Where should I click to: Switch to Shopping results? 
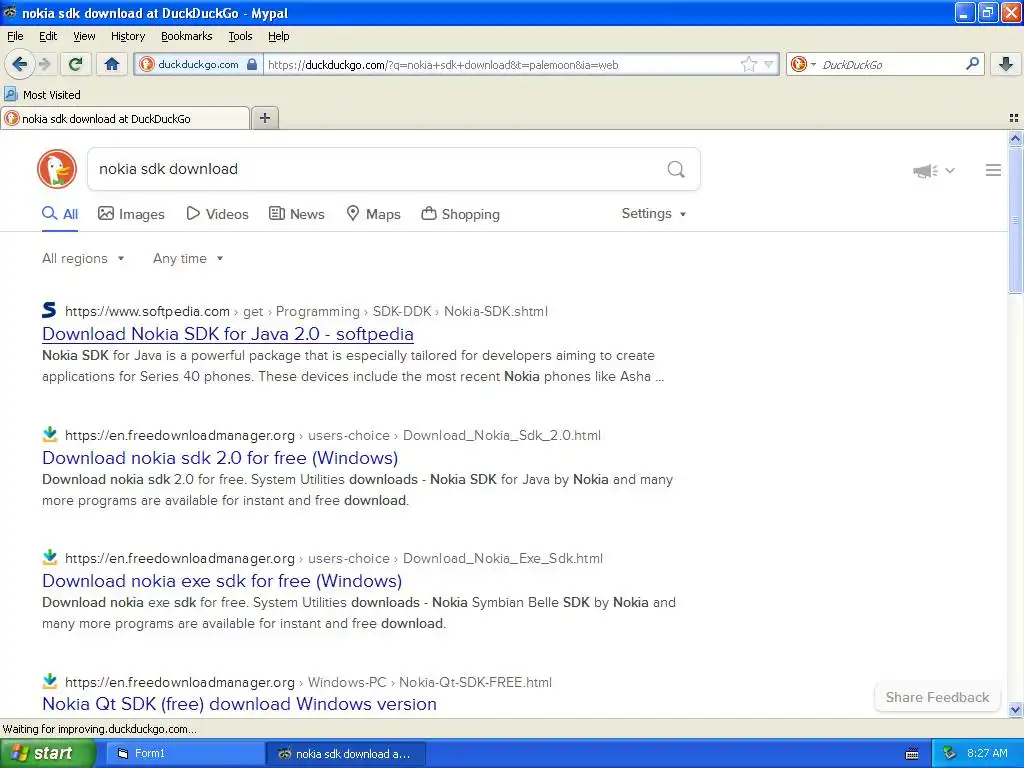(460, 214)
